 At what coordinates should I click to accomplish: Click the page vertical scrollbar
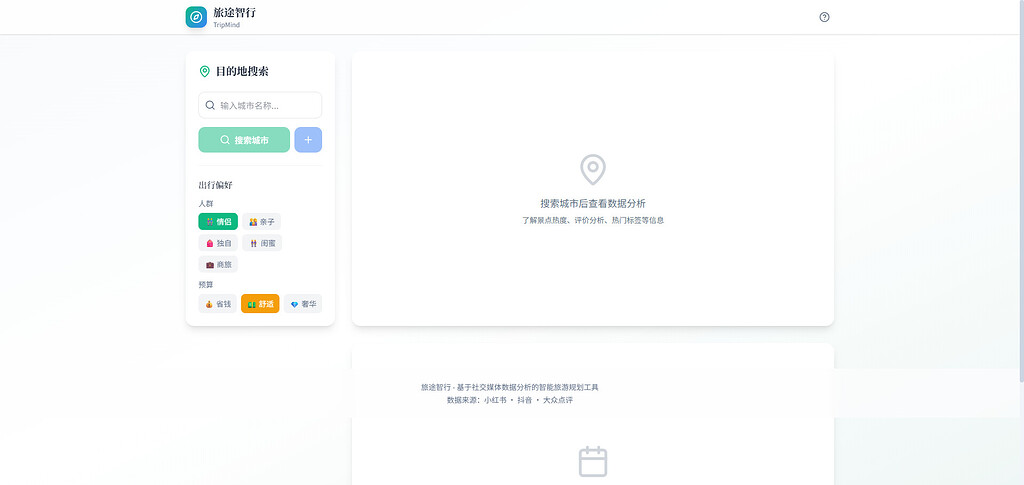click(x=1021, y=191)
